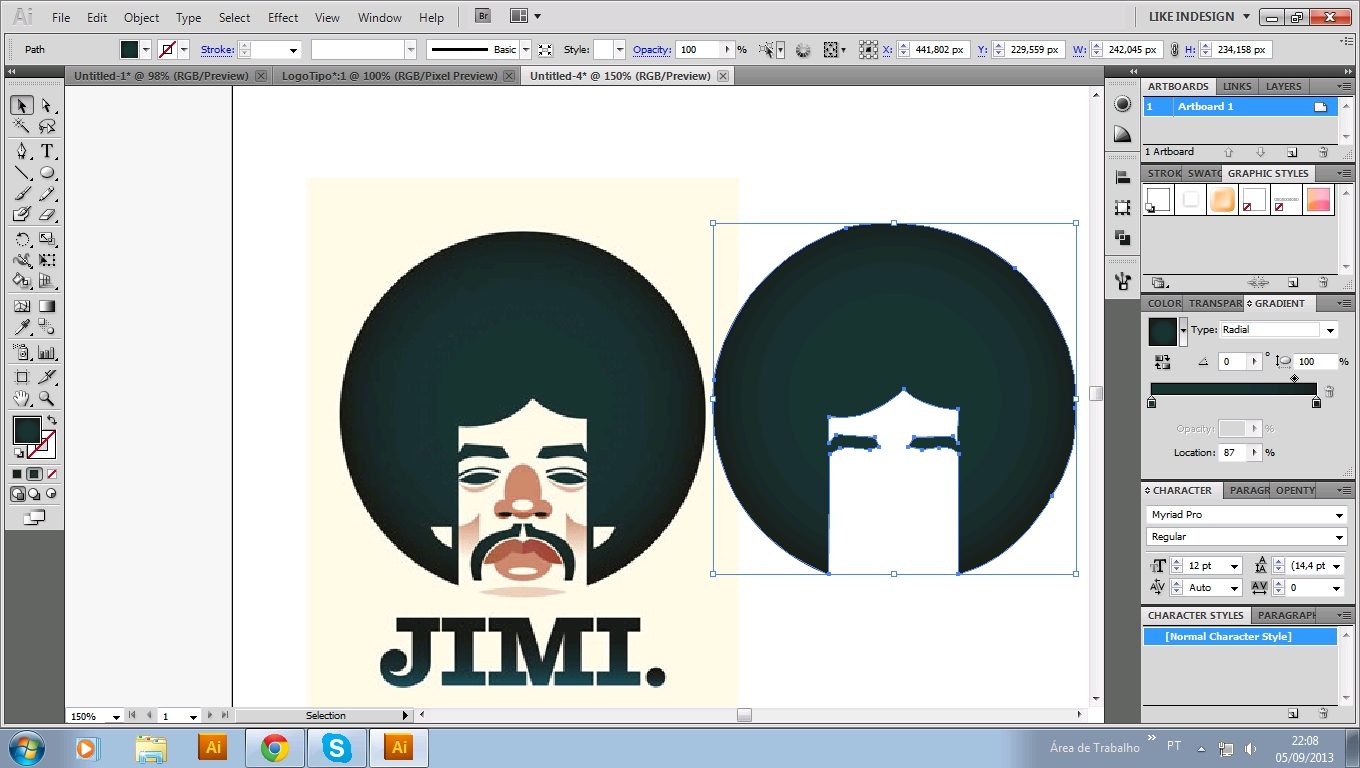
Task: Open the Basic brush definition dropdown
Action: [525, 50]
